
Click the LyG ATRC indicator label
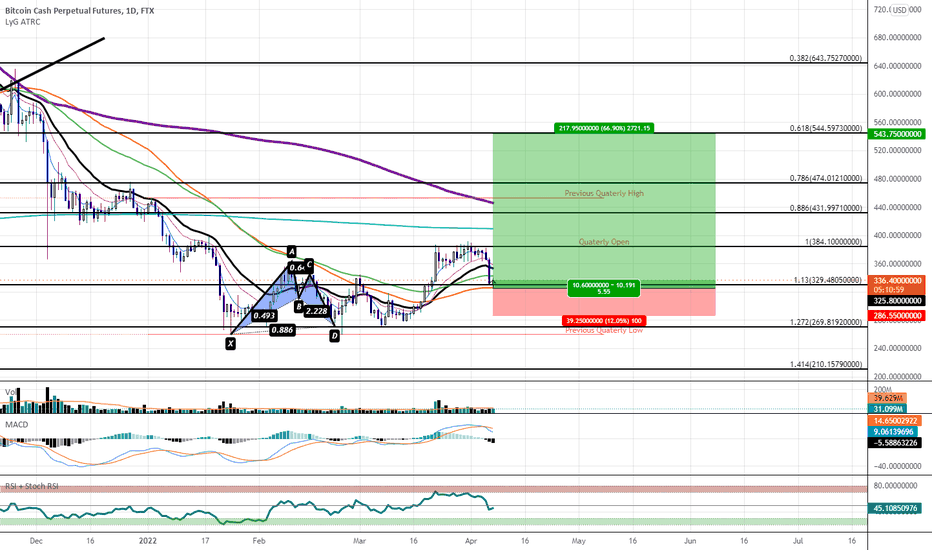pyautogui.click(x=23, y=22)
